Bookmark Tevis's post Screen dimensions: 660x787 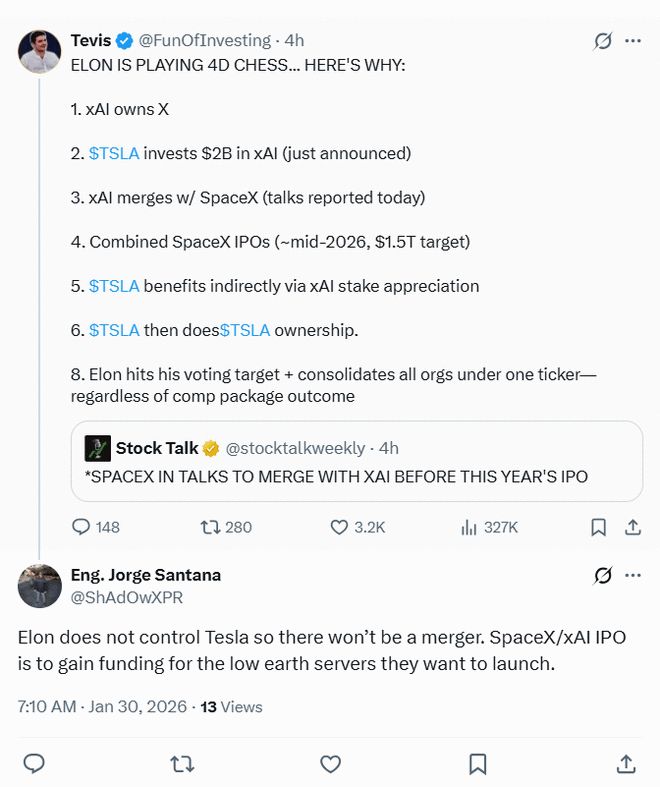[x=598, y=527]
